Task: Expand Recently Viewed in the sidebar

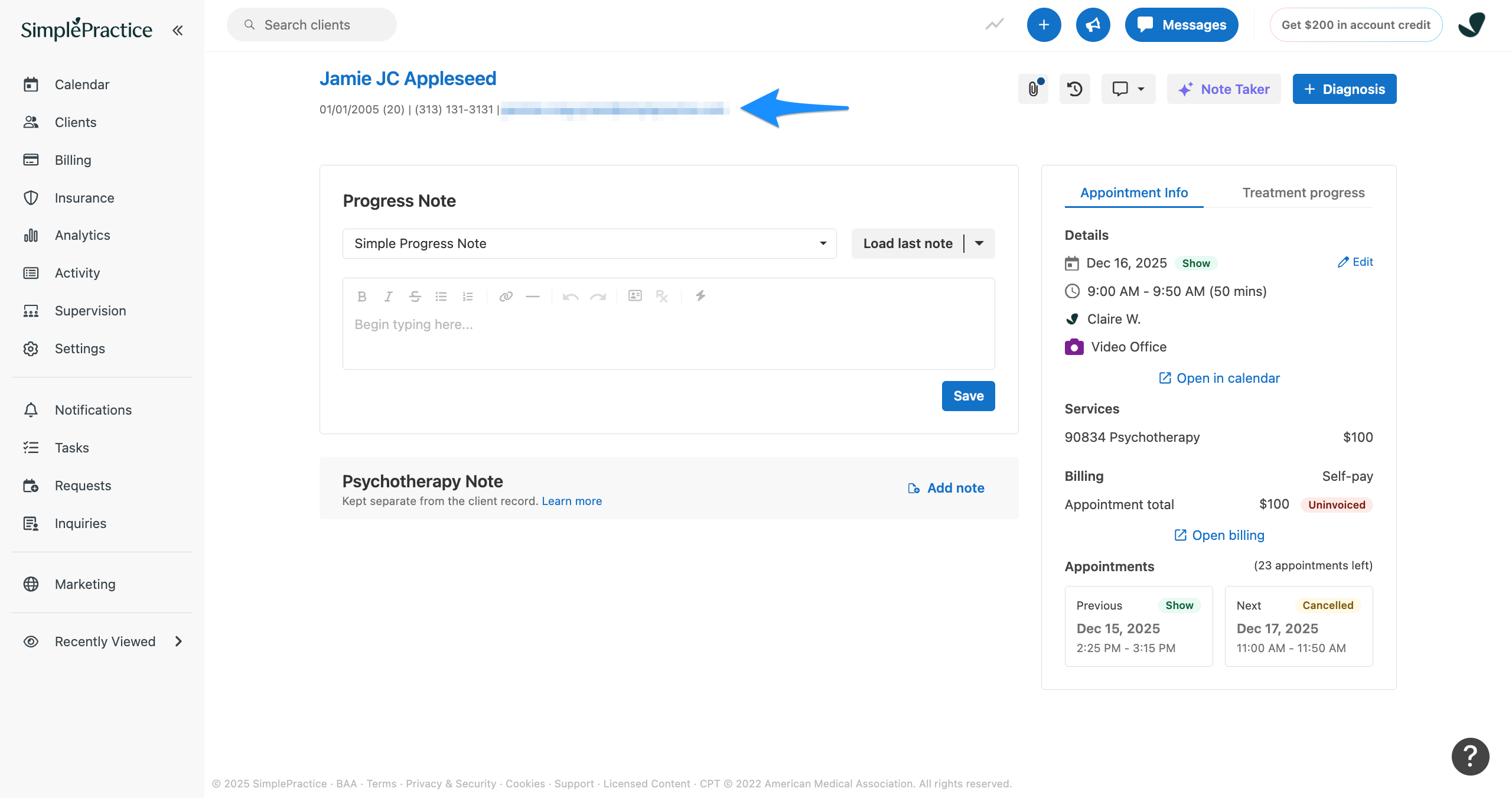Action: pyautogui.click(x=102, y=641)
